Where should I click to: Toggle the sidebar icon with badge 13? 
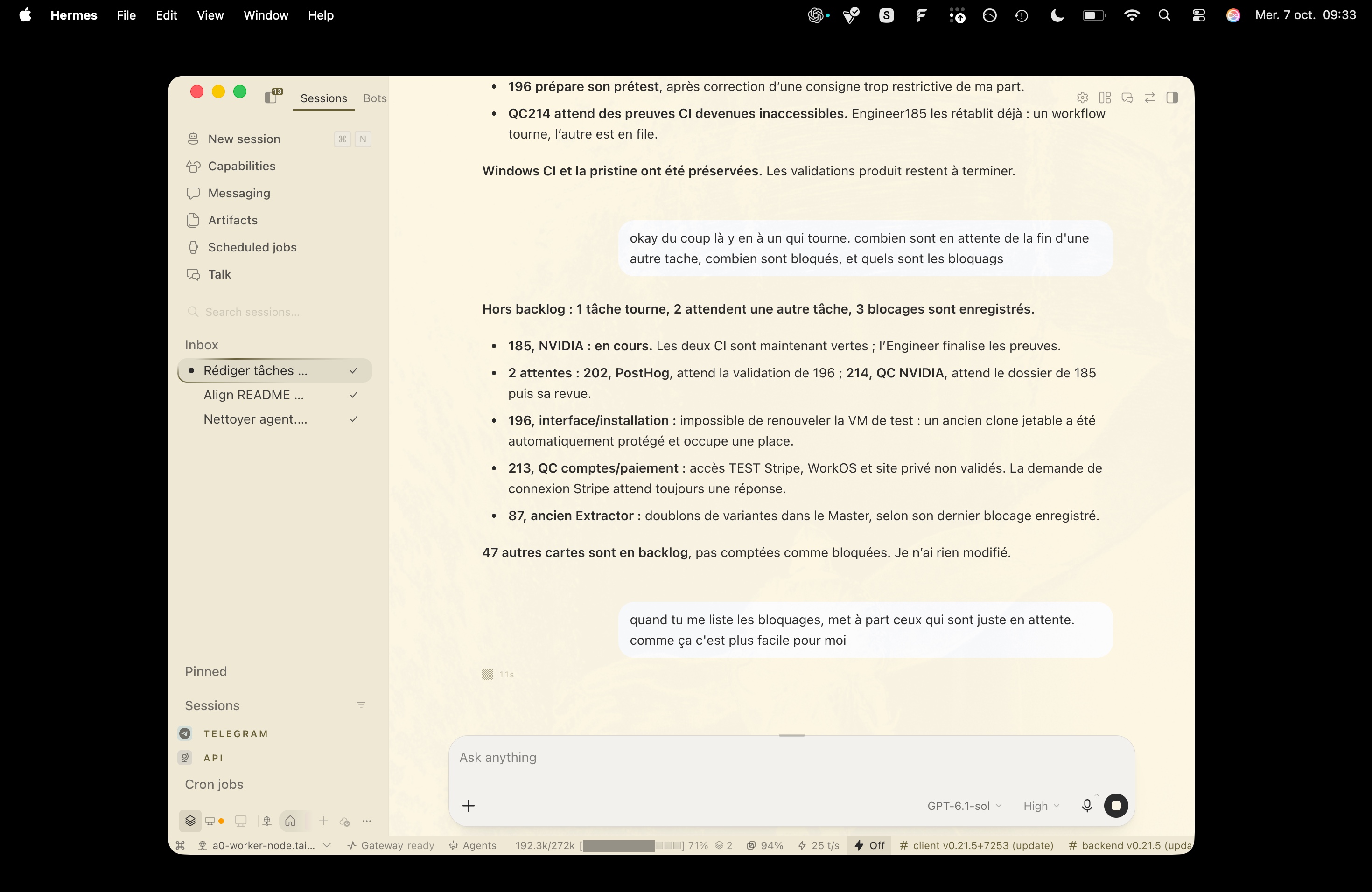point(273,96)
